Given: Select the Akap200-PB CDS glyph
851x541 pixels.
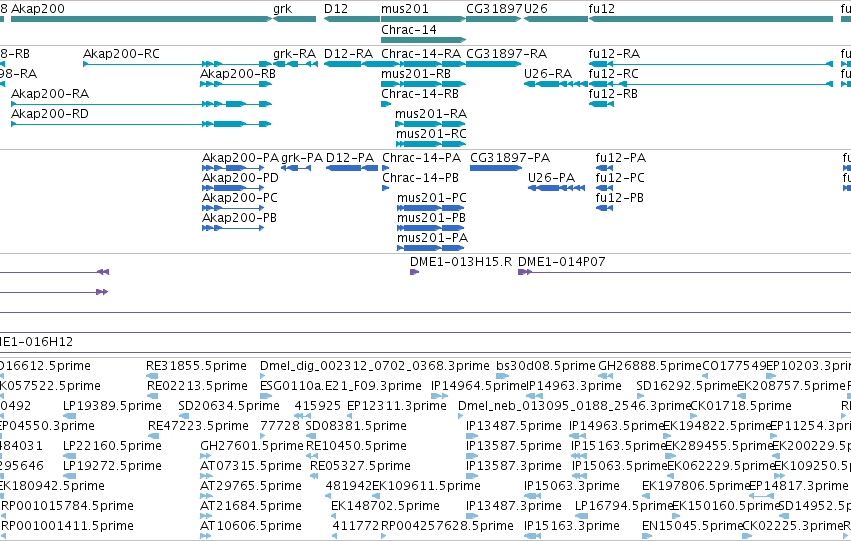Looking at the screenshot, I should click(x=233, y=228).
